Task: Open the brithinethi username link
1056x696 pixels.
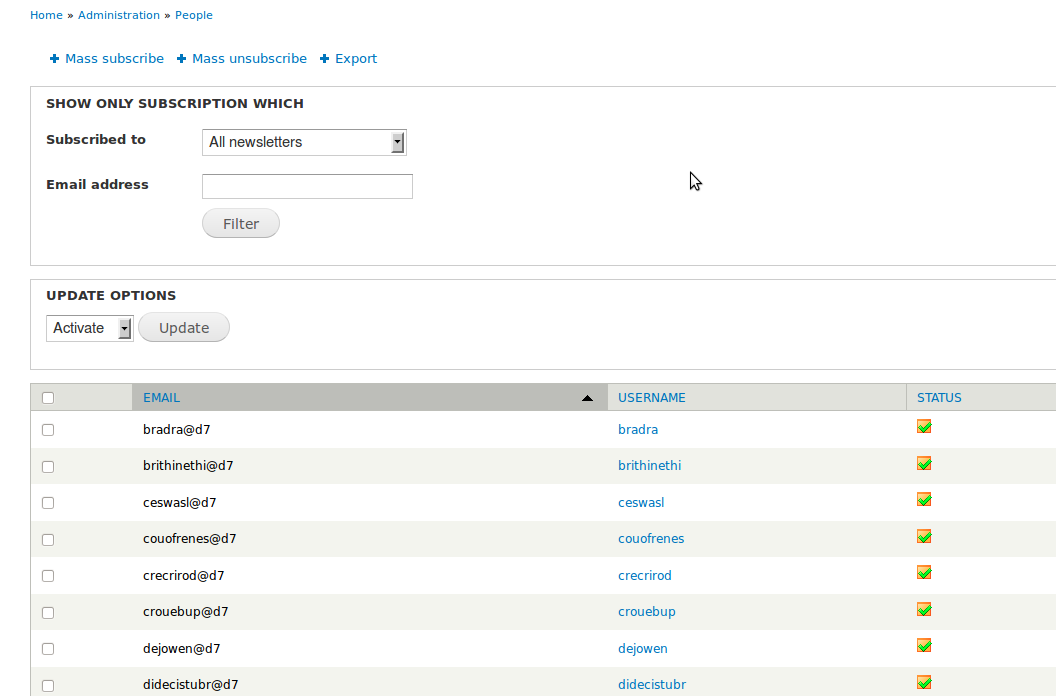Action: tap(649, 466)
